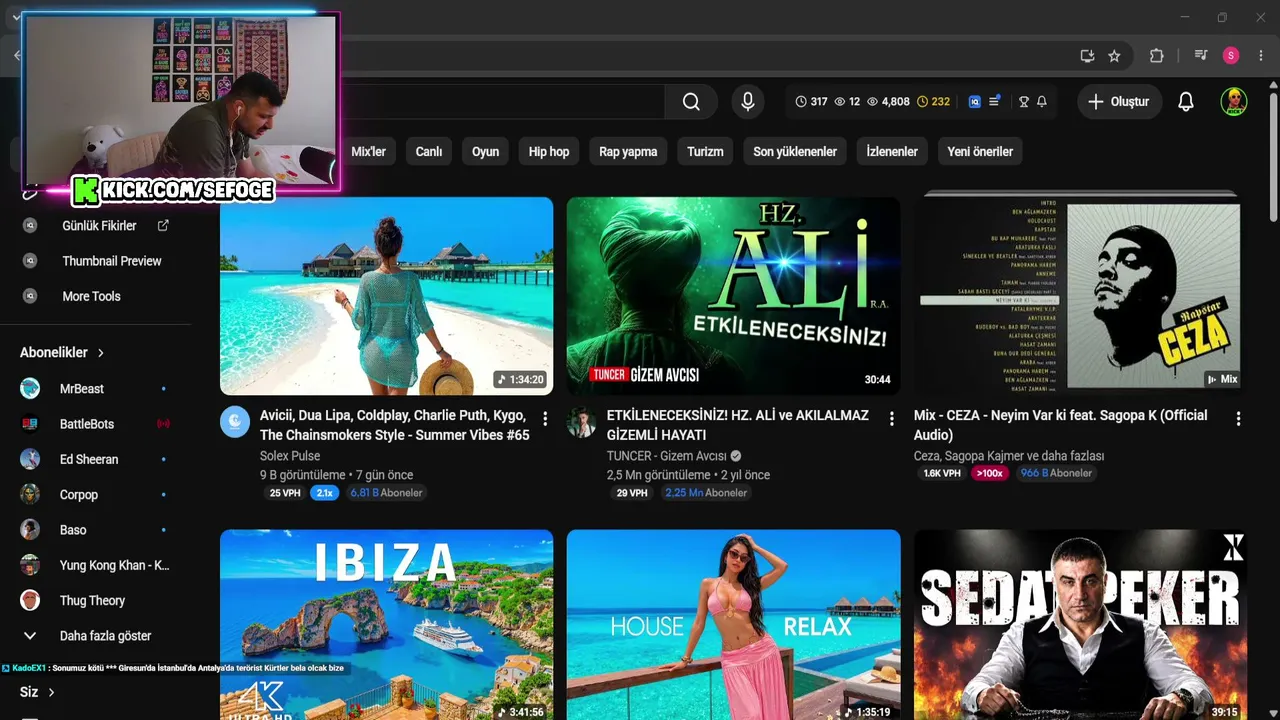
Task: Open options for the Summer Vibes #65 video
Action: [x=545, y=419]
